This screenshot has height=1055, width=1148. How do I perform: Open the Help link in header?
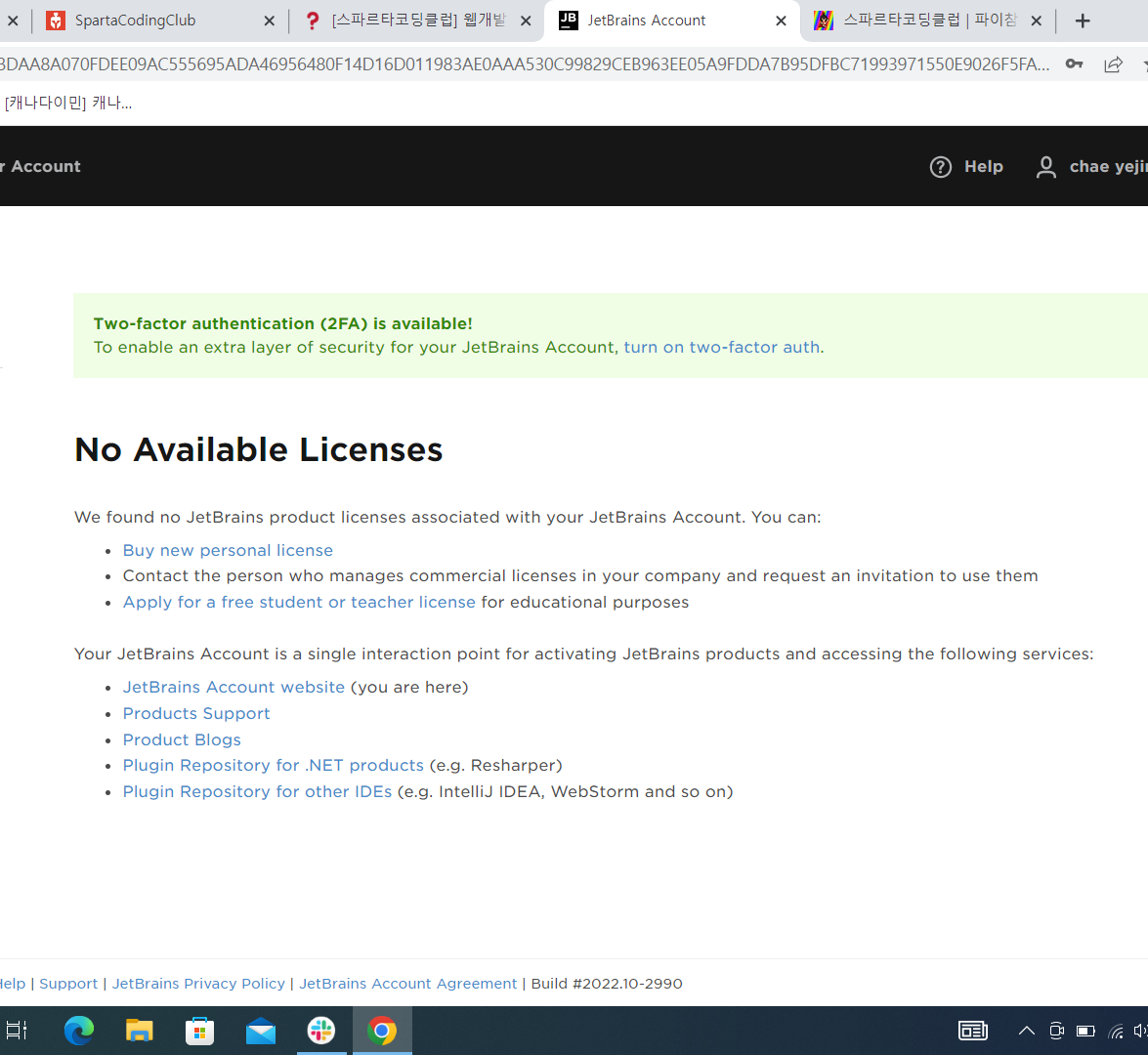tap(983, 167)
